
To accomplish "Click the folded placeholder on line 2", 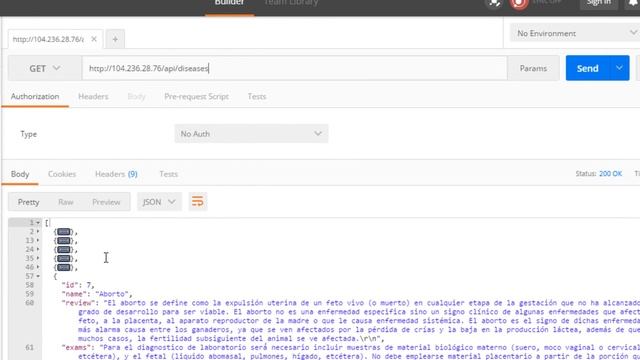I will (x=64, y=232).
